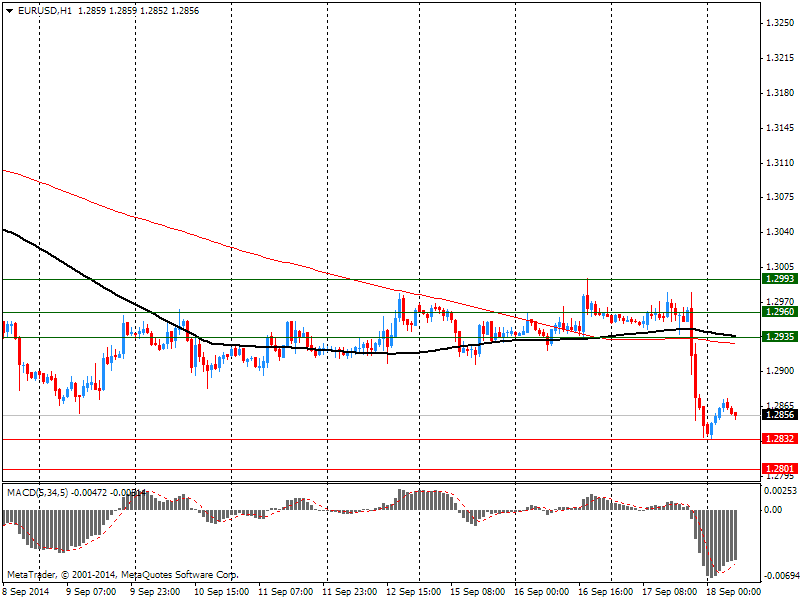
Task: Click the 9 Sep 07:00 time label
Action: [91, 592]
